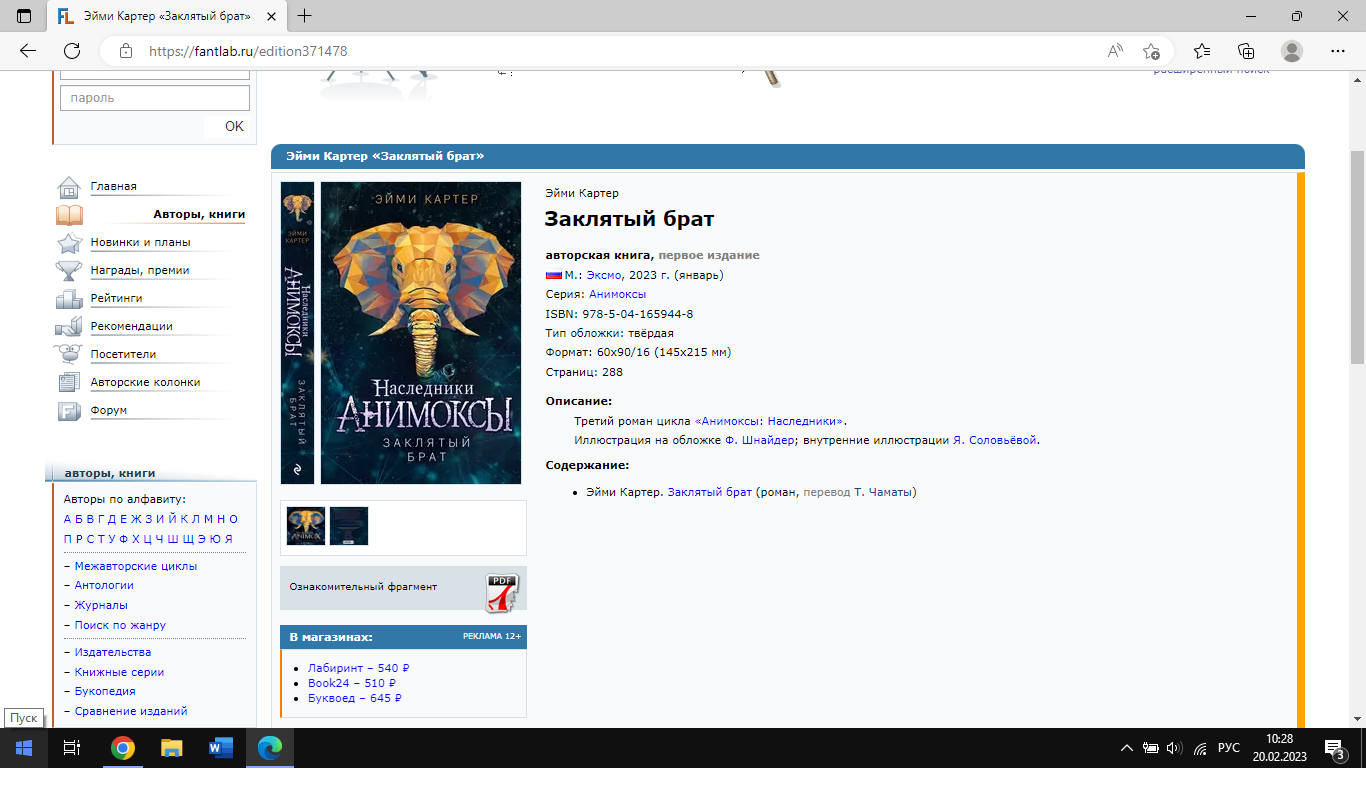
Task: Click the glasses icon next to Посетители
Action: pos(69,354)
